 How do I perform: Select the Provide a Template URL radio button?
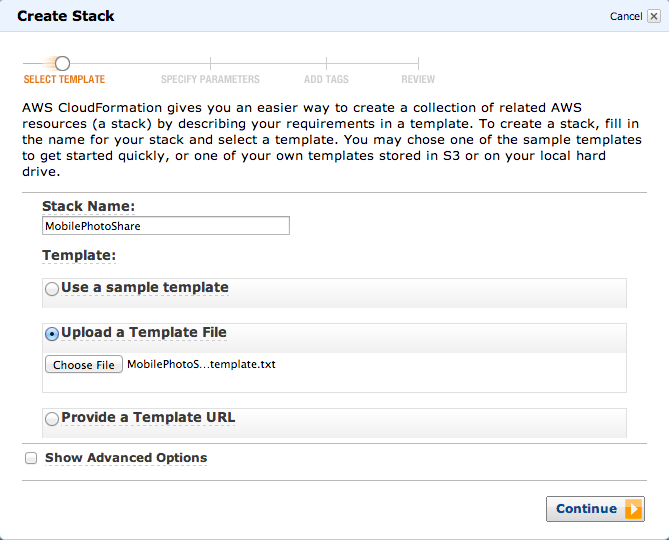52,418
